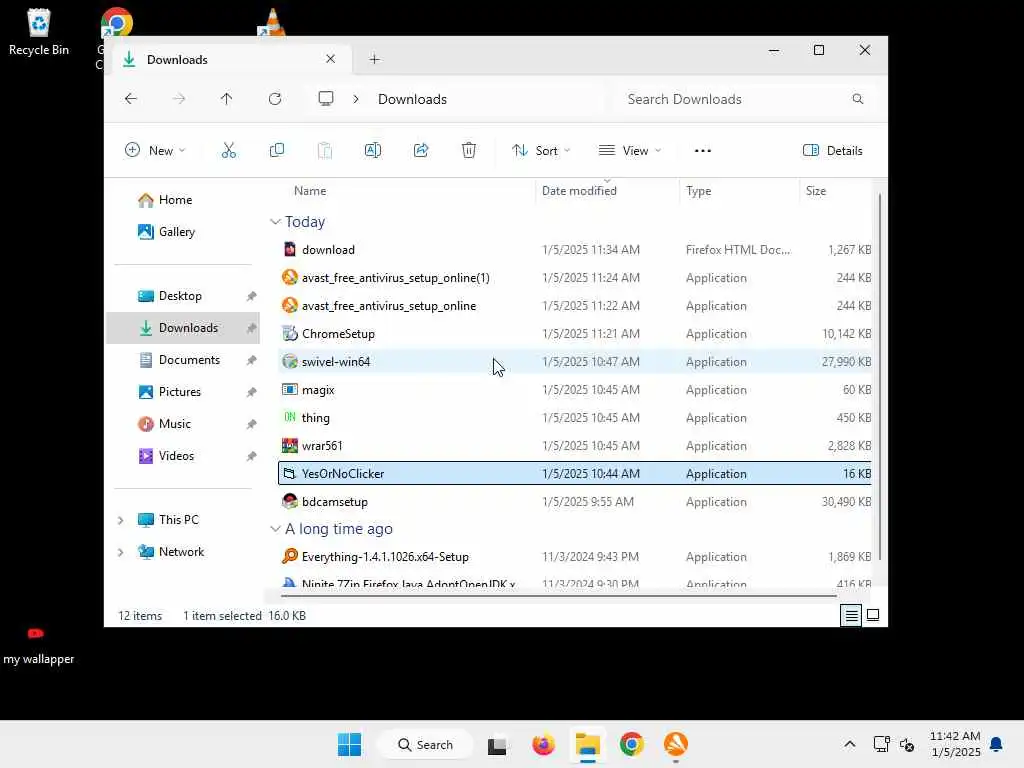Click the horizontal scrollbar of the file list
1024x768 pixels.
[x=558, y=595]
